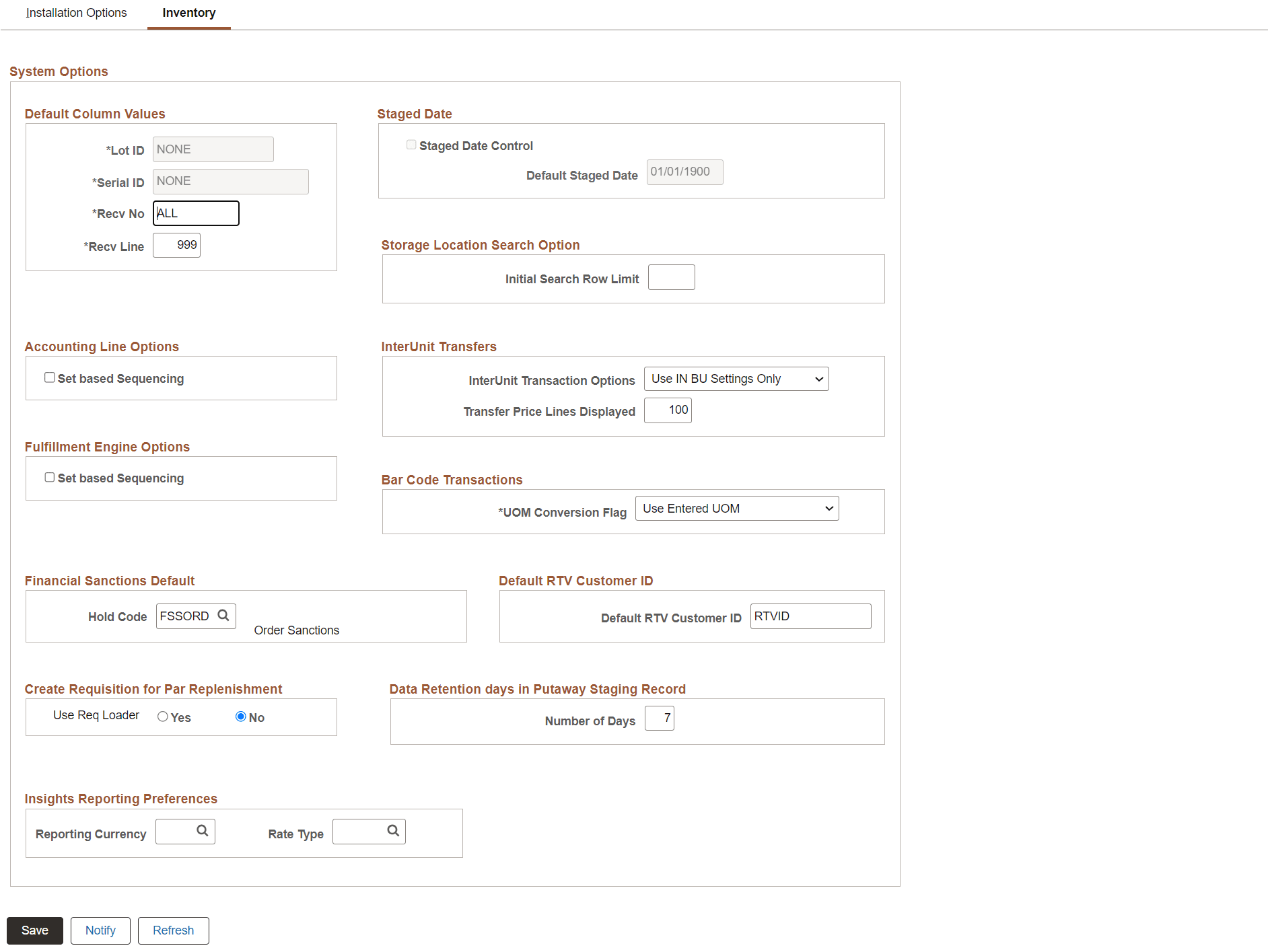
Task: Click the Number of Days field
Action: [659, 718]
